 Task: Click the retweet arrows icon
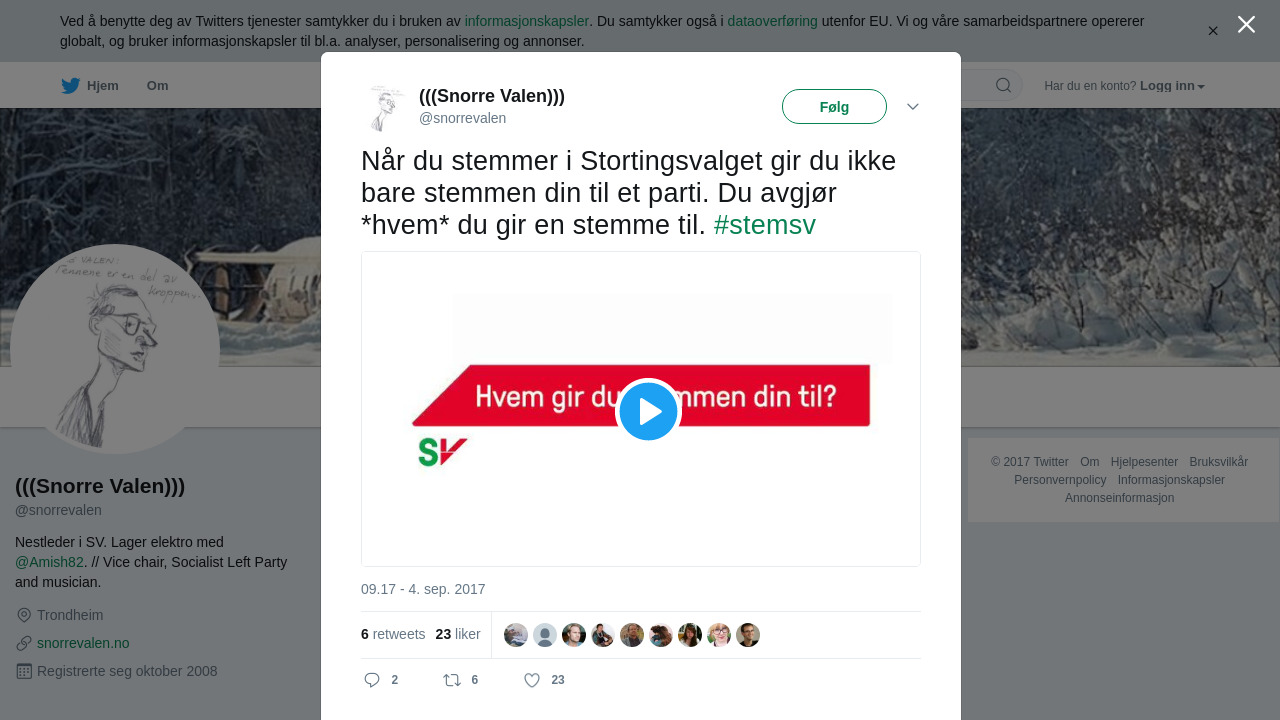point(452,680)
